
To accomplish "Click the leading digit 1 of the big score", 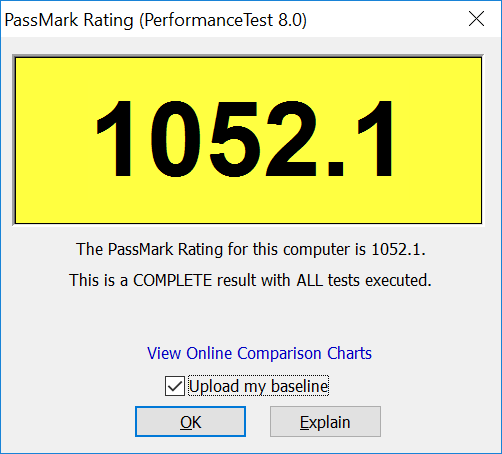I will 114,139.
